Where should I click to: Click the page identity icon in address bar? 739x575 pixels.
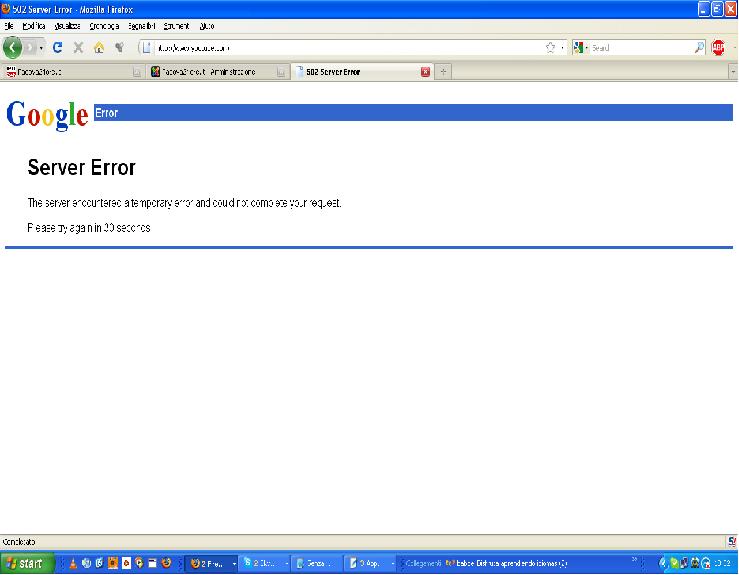point(147,48)
